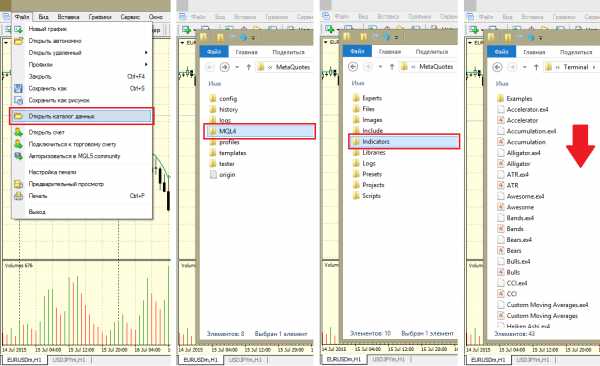Image resolution: width=600 pixels, height=366 pixels.
Task: Select the Accelerator indicator source file icon
Action: click(500, 120)
